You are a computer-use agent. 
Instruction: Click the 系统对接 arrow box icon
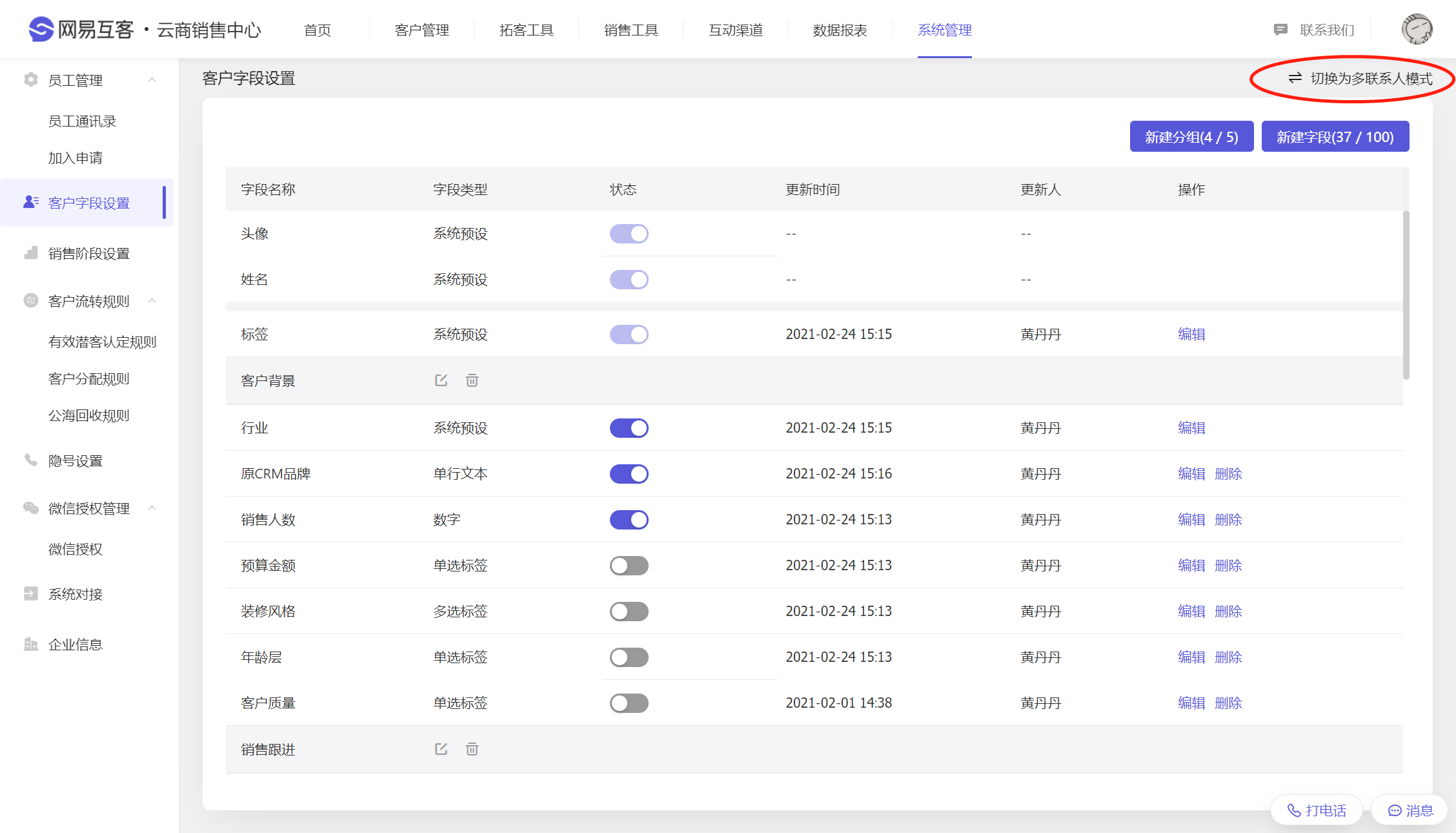coord(30,593)
